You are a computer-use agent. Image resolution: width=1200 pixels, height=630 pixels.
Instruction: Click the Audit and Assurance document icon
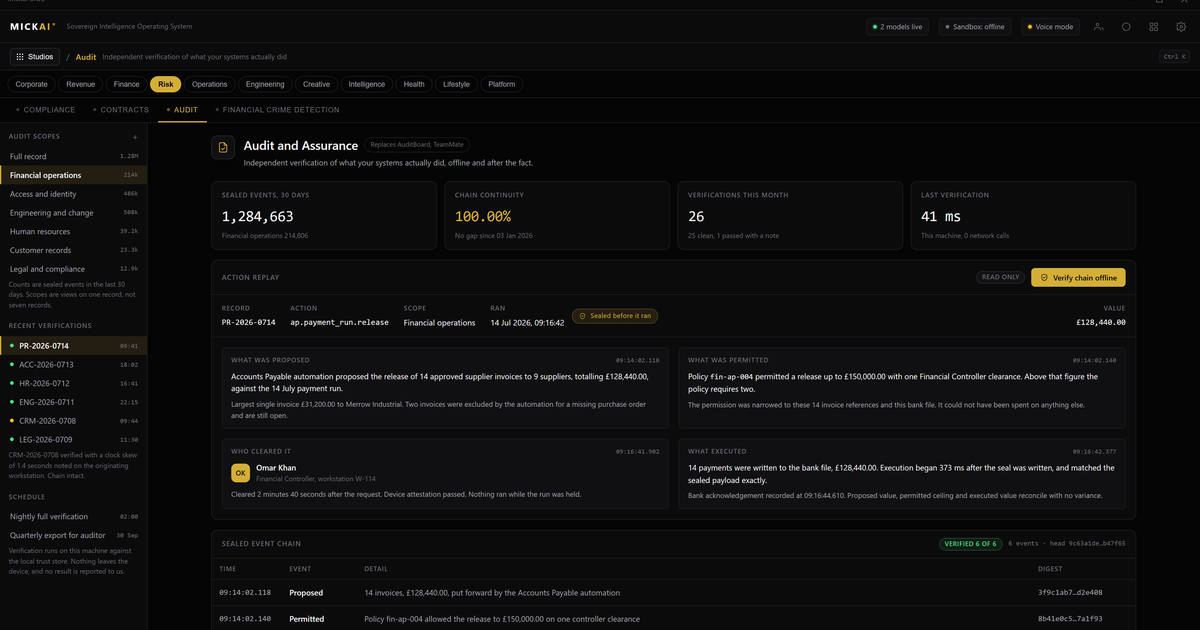pyautogui.click(x=223, y=147)
